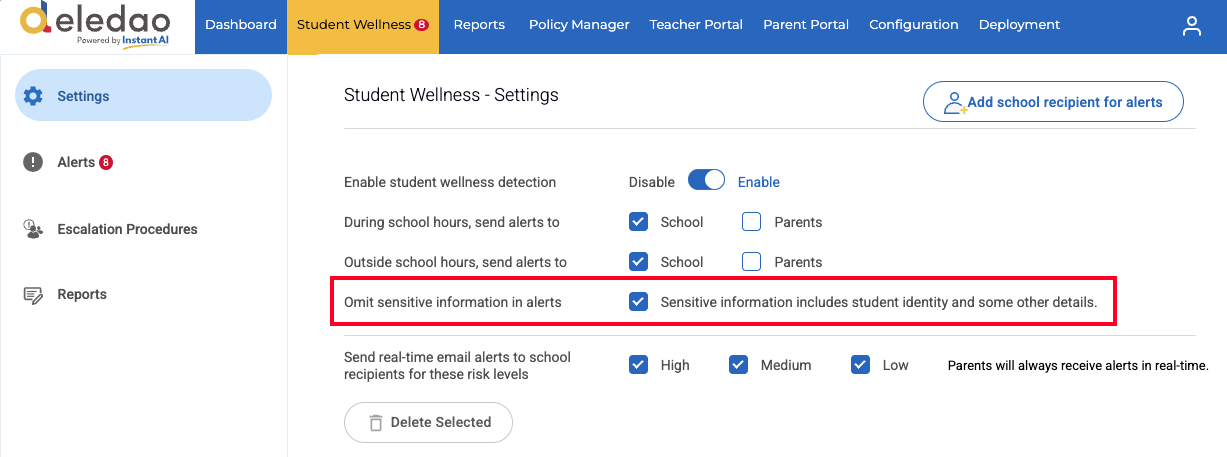The image size is (1227, 457).
Task: Click the Escalation Procedures people icon
Action: coord(33,229)
